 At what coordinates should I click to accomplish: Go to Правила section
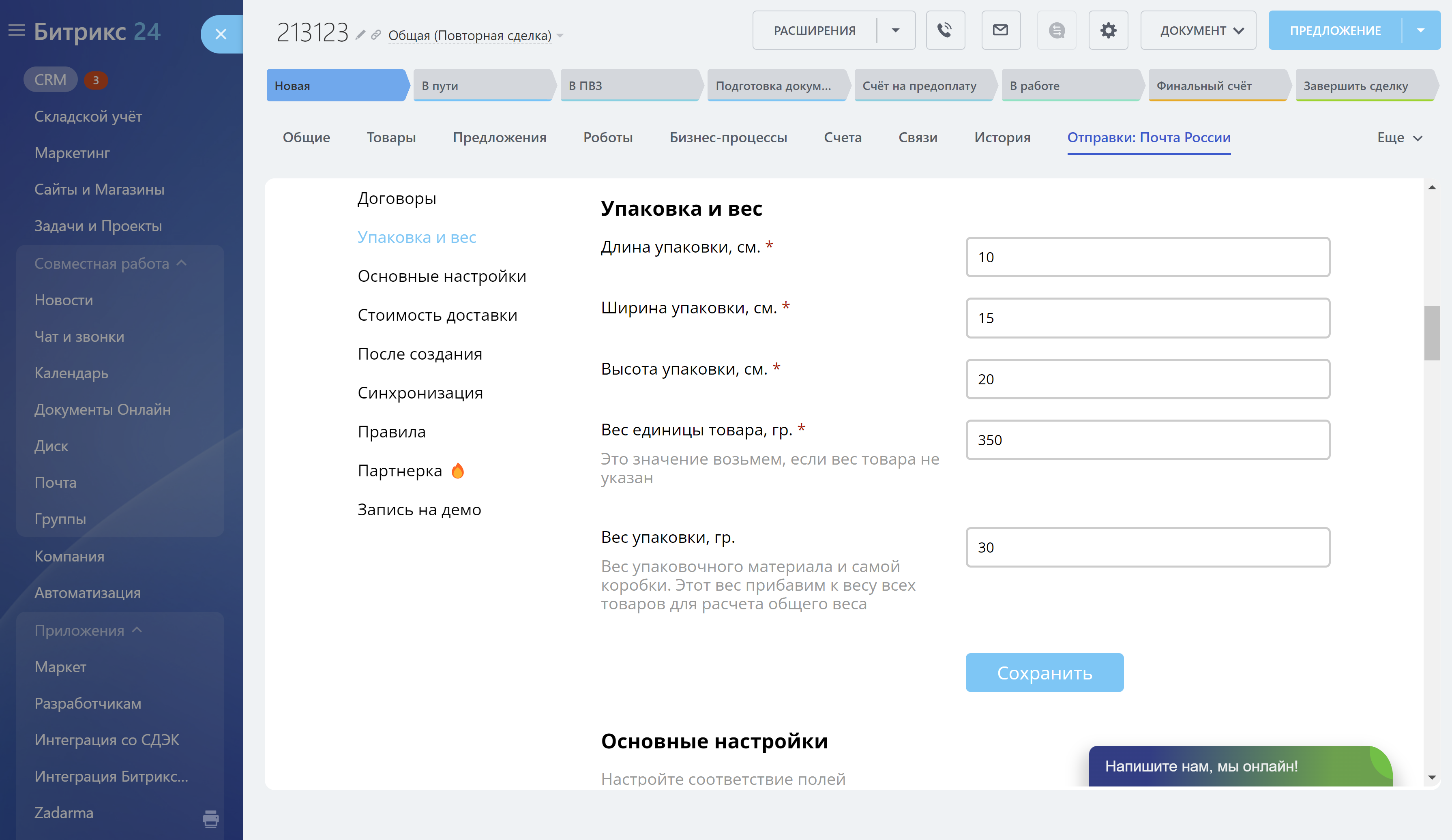point(391,432)
